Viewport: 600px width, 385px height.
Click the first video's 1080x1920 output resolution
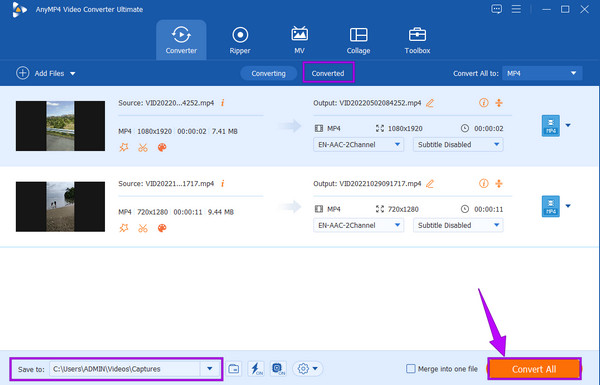click(x=405, y=129)
